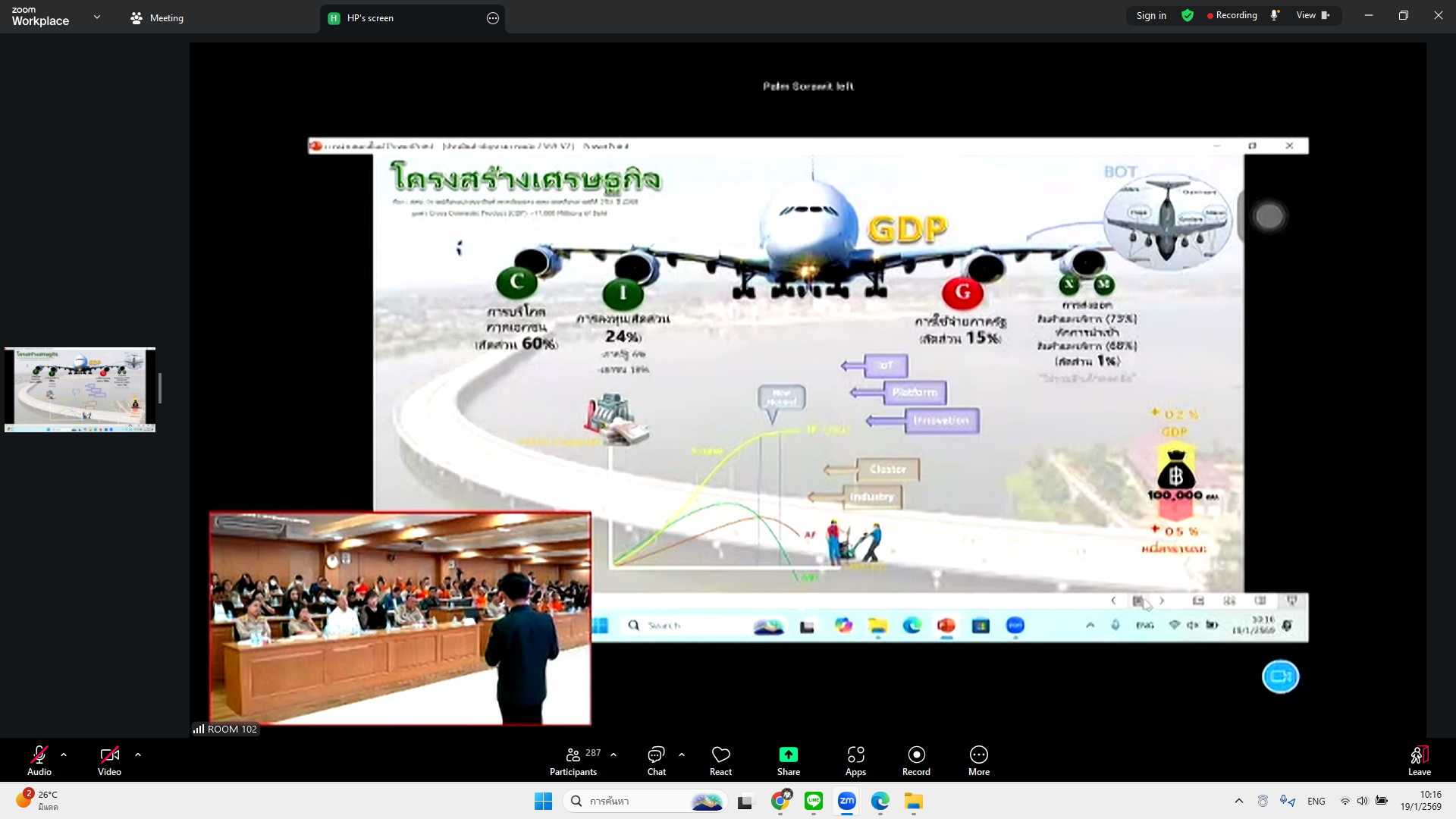Select the shared screen thumbnail preview
Viewport: 1456px width, 819px height.
(80, 390)
